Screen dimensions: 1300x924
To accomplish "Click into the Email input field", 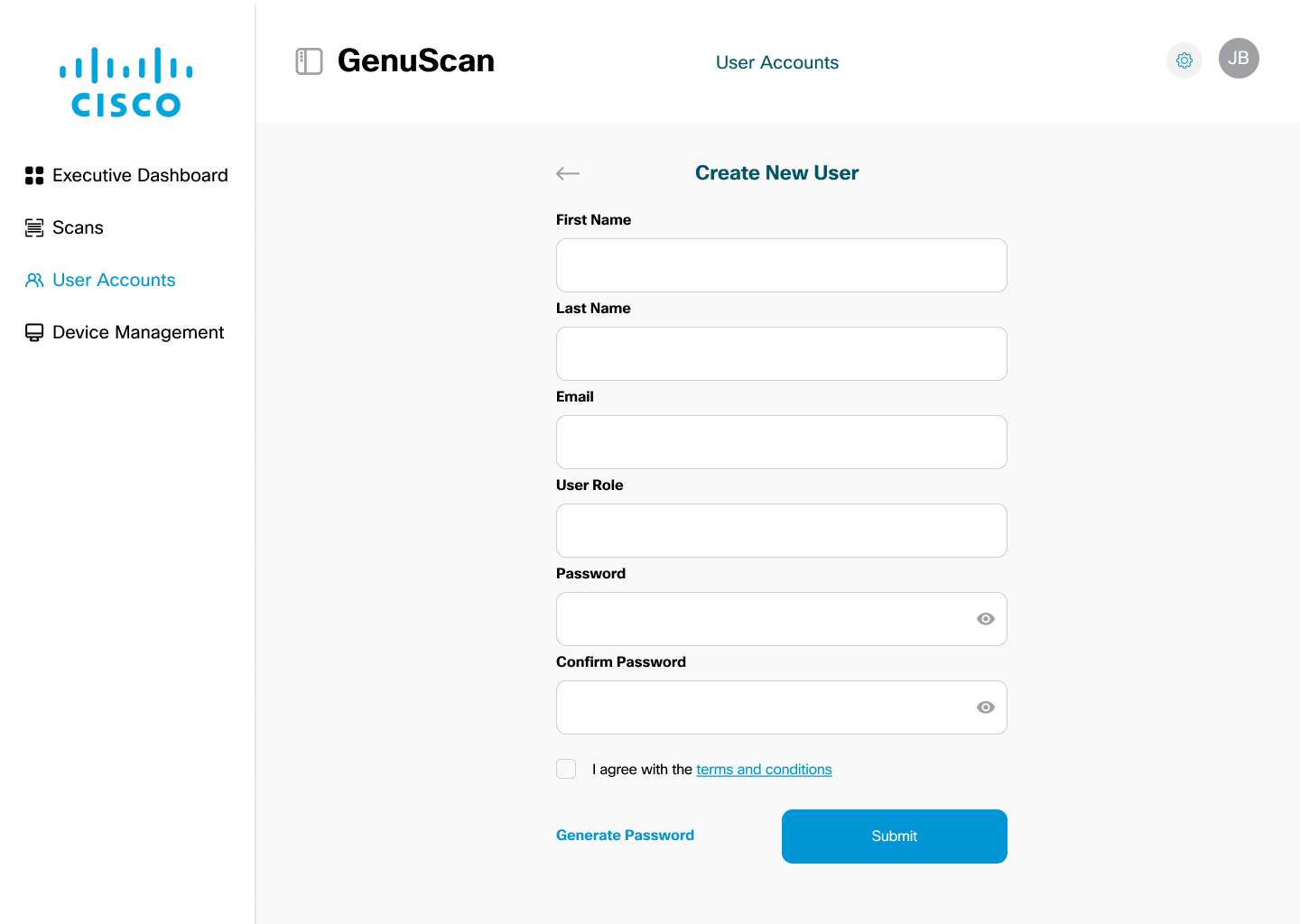I will click(781, 442).
